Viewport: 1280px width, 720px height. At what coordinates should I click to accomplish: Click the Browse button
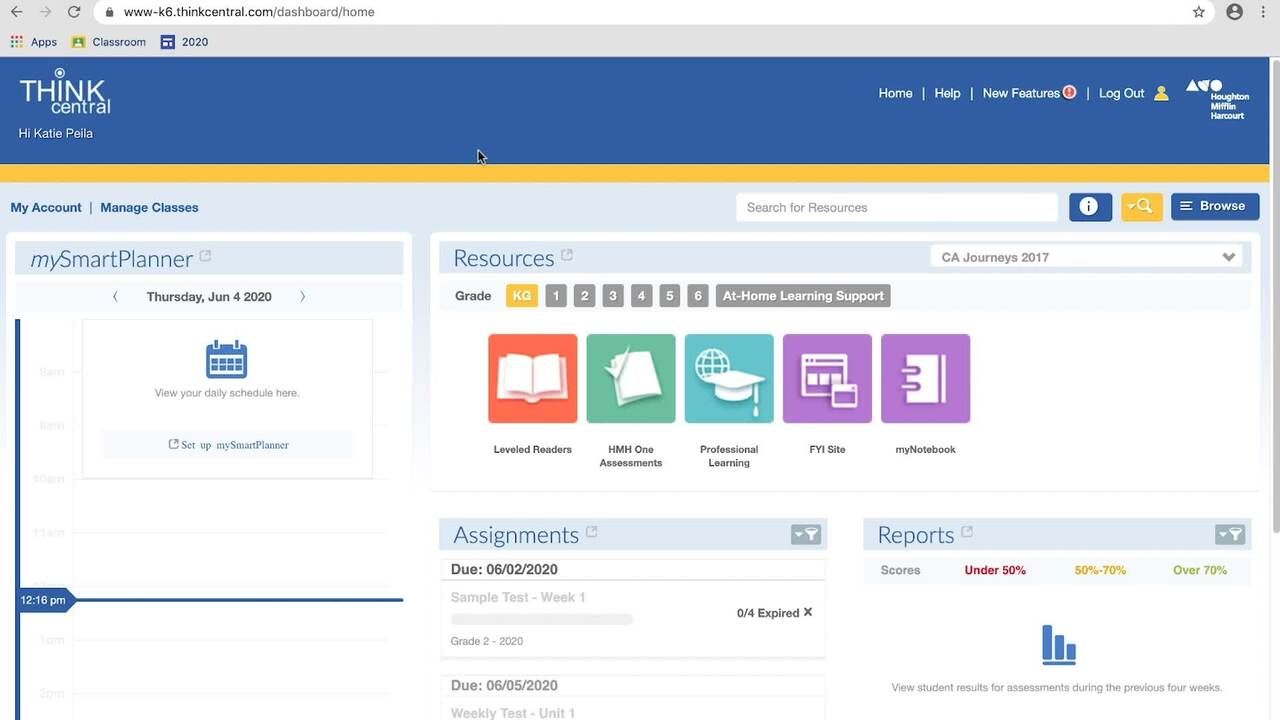click(x=1215, y=206)
